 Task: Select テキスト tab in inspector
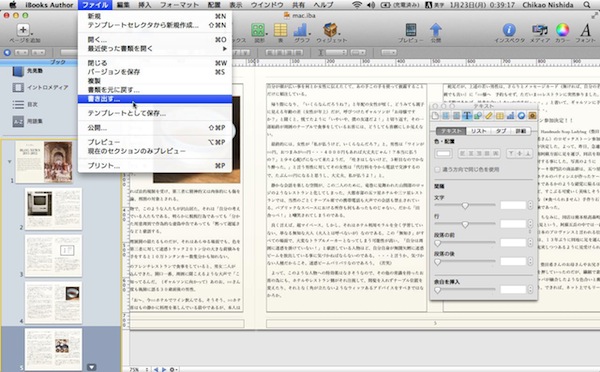coord(451,131)
